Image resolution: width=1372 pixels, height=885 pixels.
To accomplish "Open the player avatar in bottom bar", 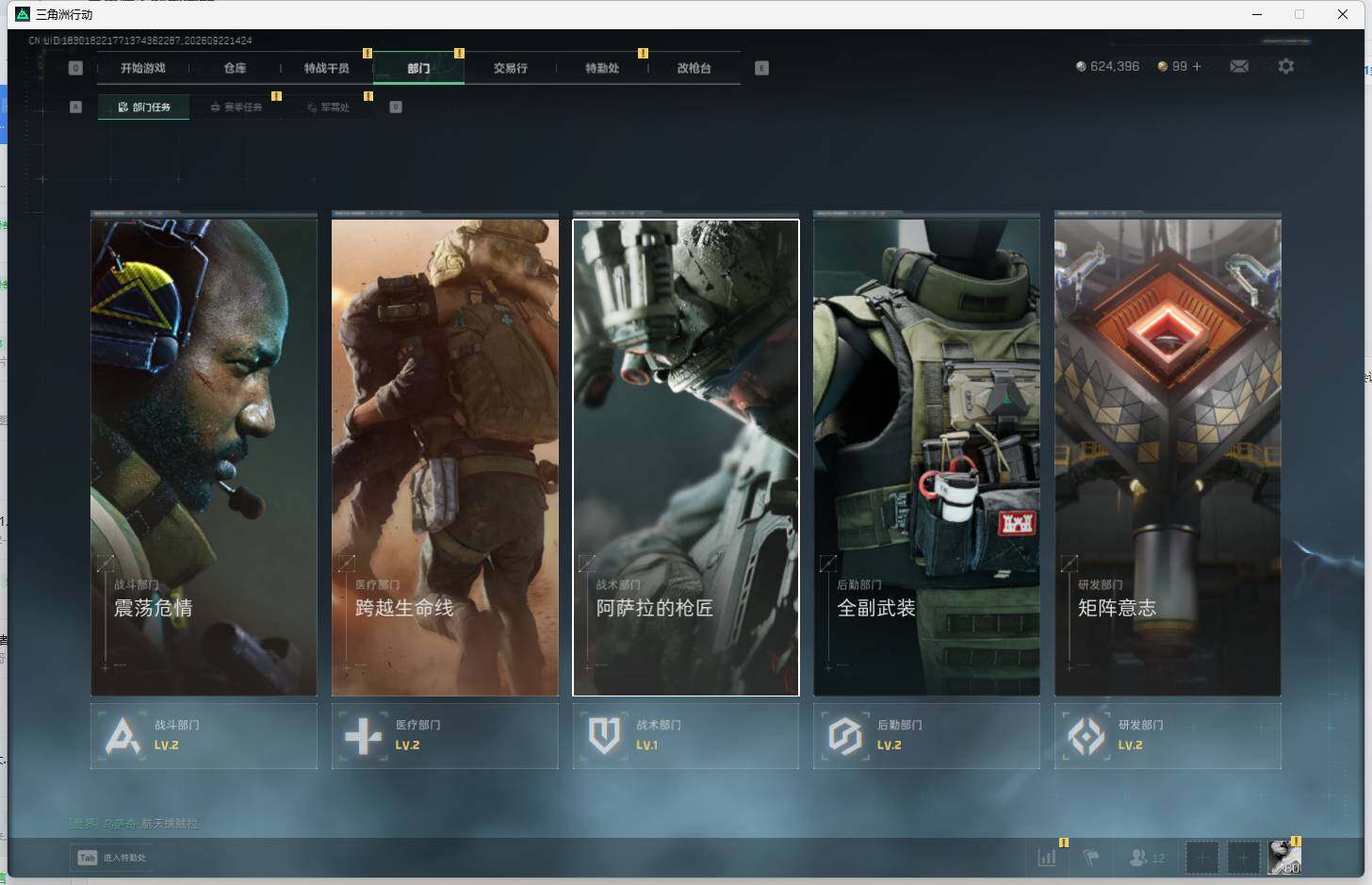I will coord(1284,857).
